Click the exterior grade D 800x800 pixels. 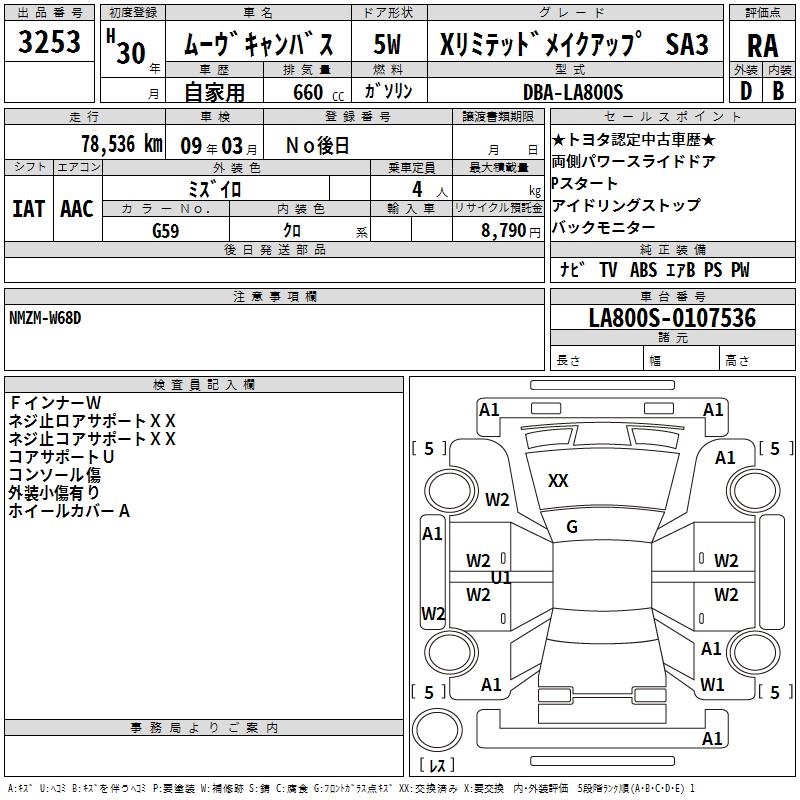[746, 91]
